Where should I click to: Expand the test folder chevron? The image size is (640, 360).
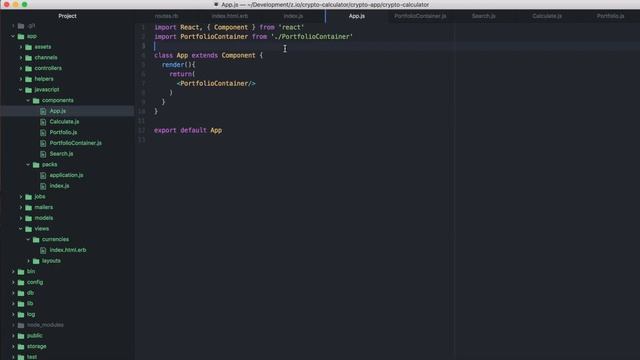[x=13, y=357]
